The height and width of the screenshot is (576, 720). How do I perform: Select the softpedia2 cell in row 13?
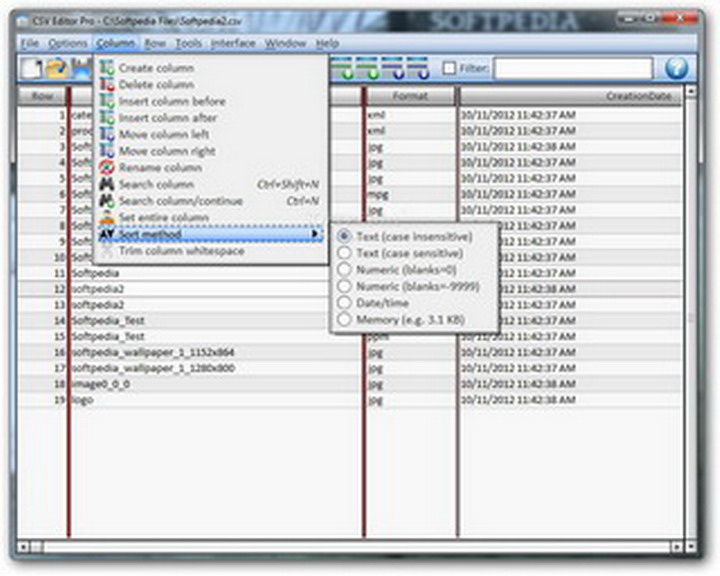[216, 305]
